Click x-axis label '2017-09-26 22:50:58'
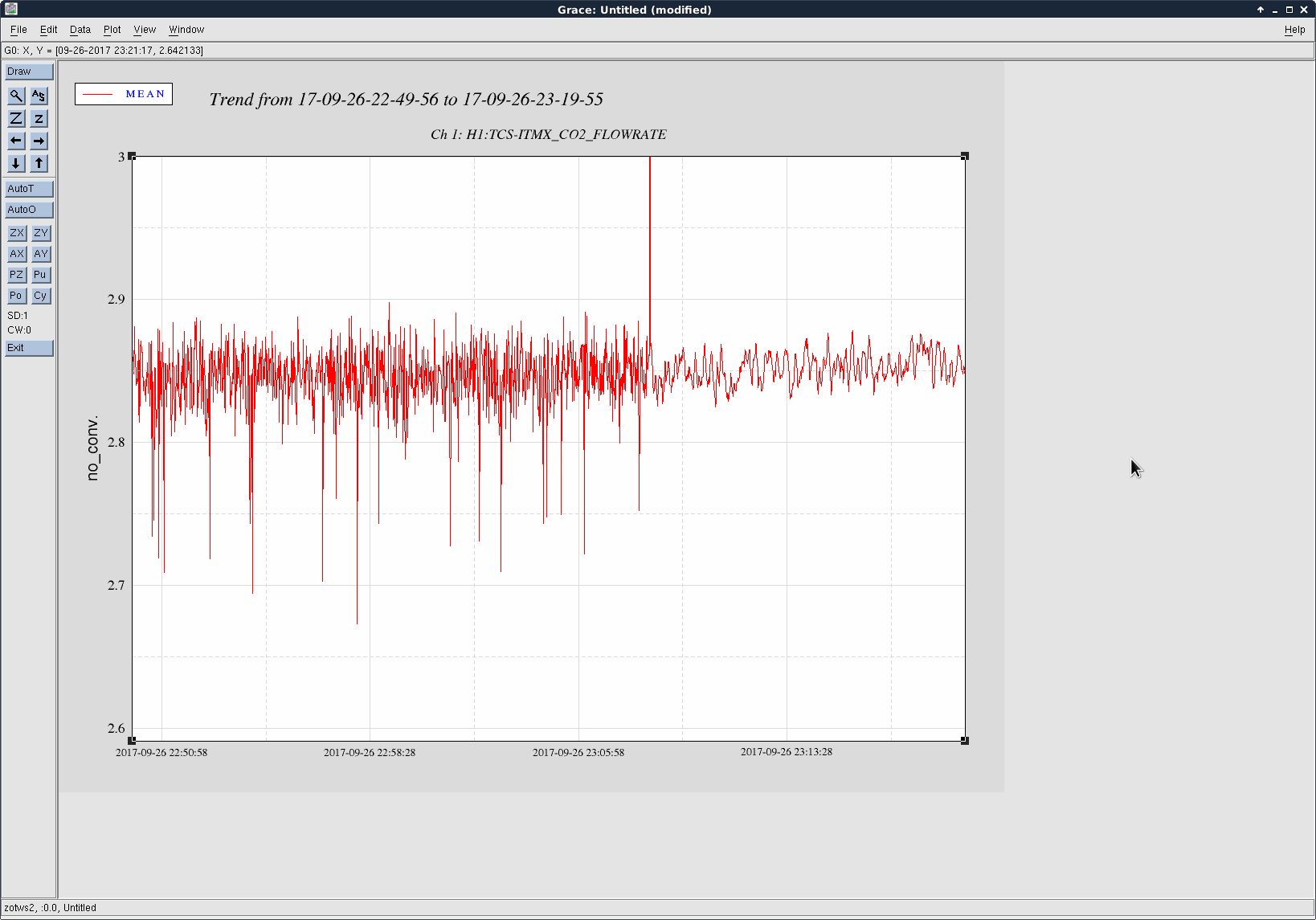Image resolution: width=1316 pixels, height=920 pixels. pos(161,753)
